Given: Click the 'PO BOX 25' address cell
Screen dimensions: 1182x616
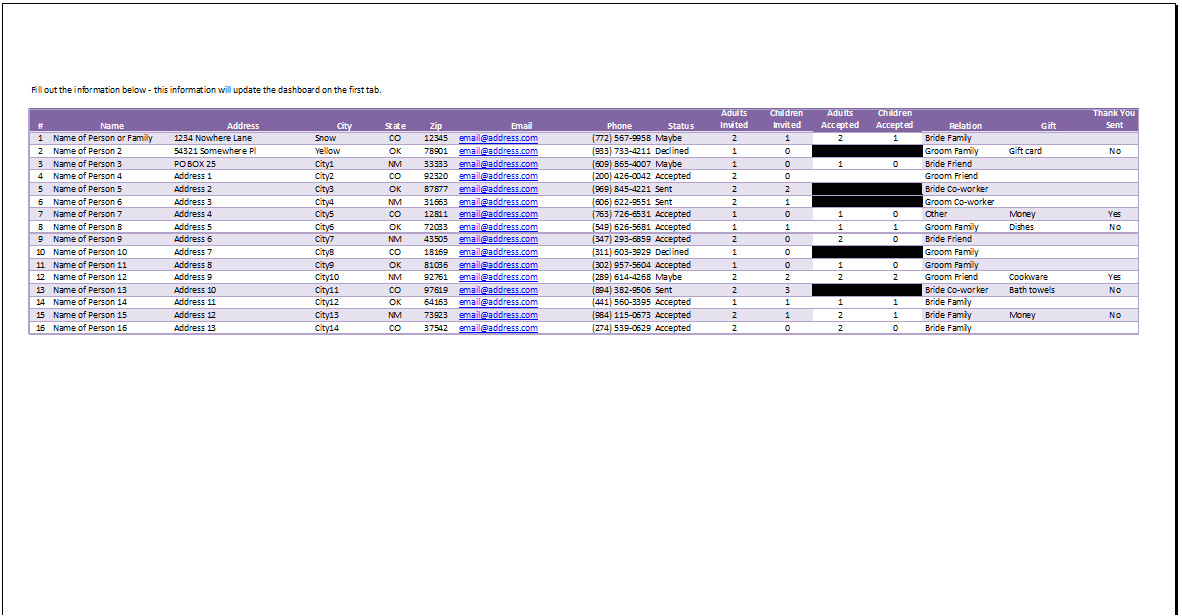Looking at the screenshot, I should [195, 164].
